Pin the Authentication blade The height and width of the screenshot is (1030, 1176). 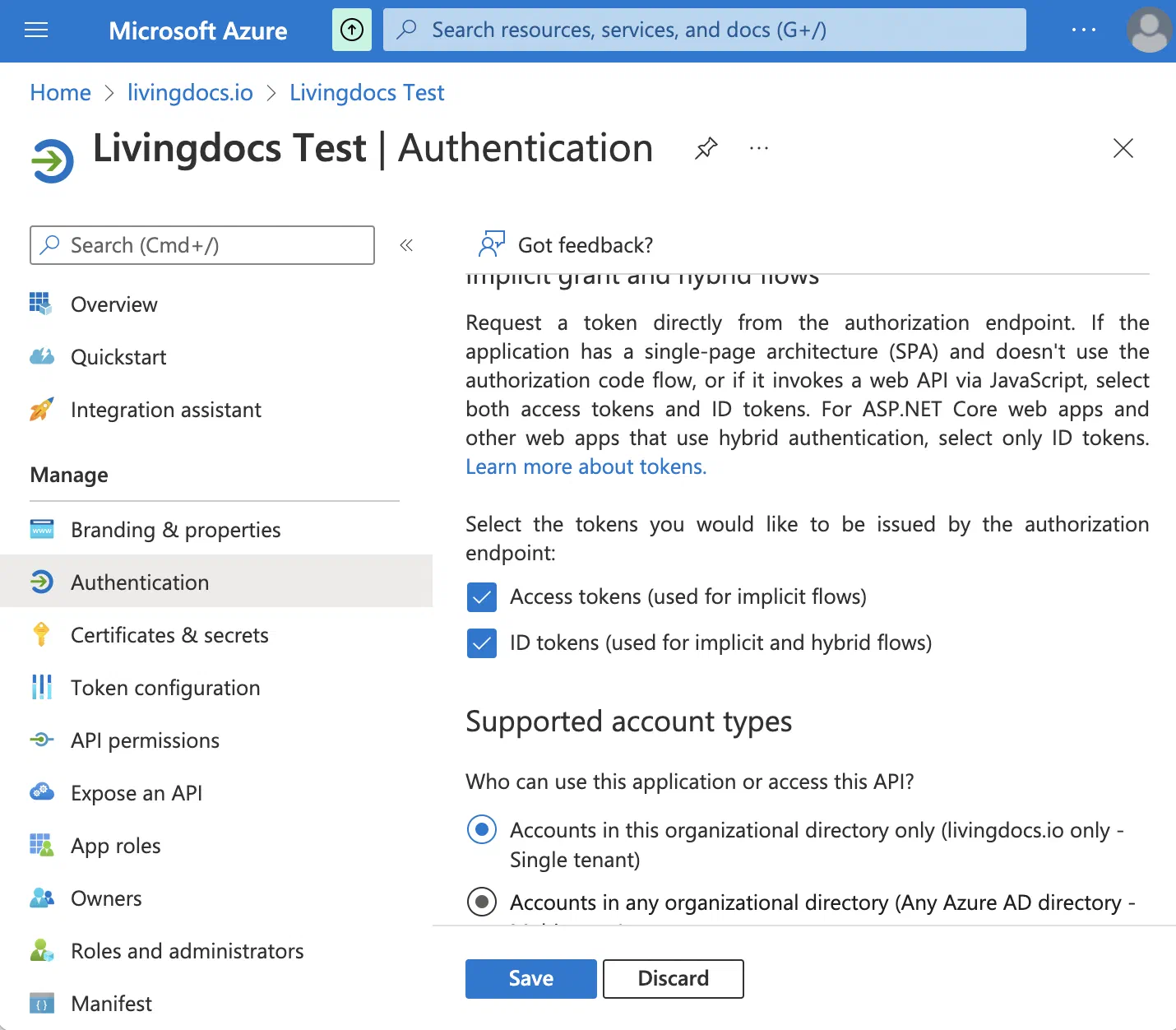coord(706,149)
